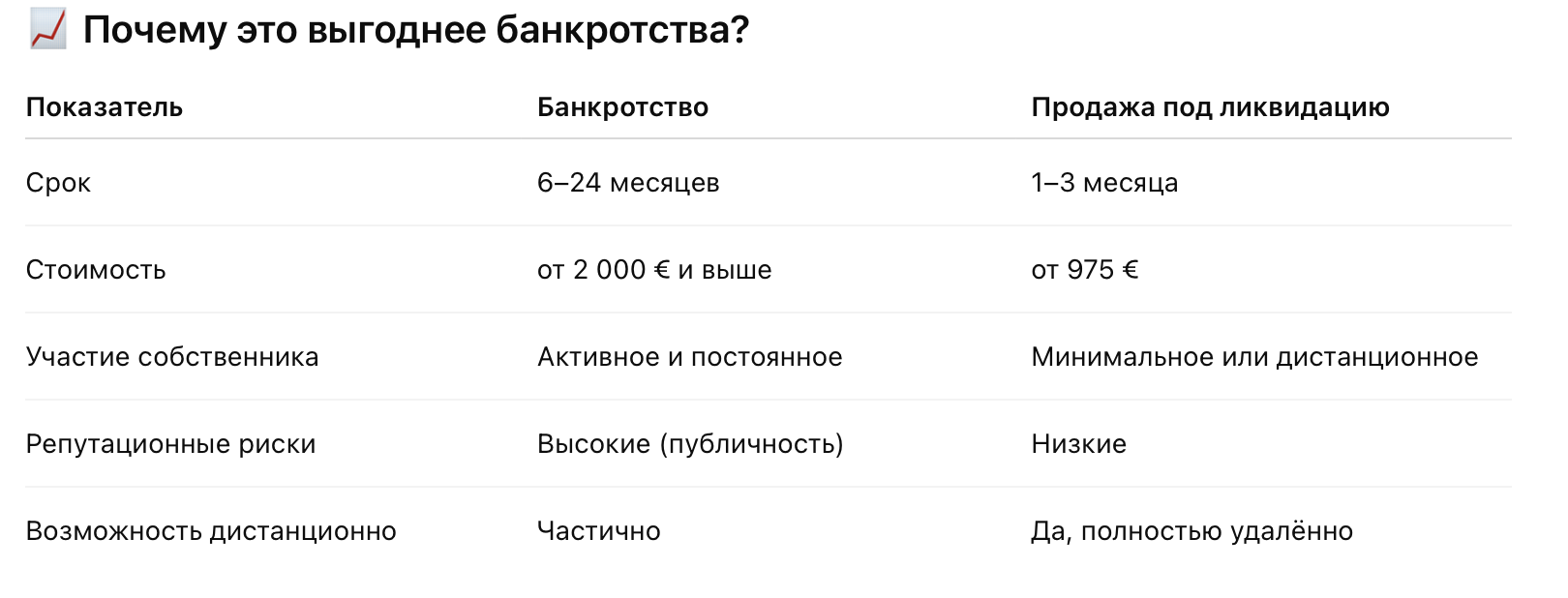Image resolution: width=1568 pixels, height=598 pixels.
Task: Click the 'Продажа под ликвидацию' column header
Action: pyautogui.click(x=1210, y=107)
